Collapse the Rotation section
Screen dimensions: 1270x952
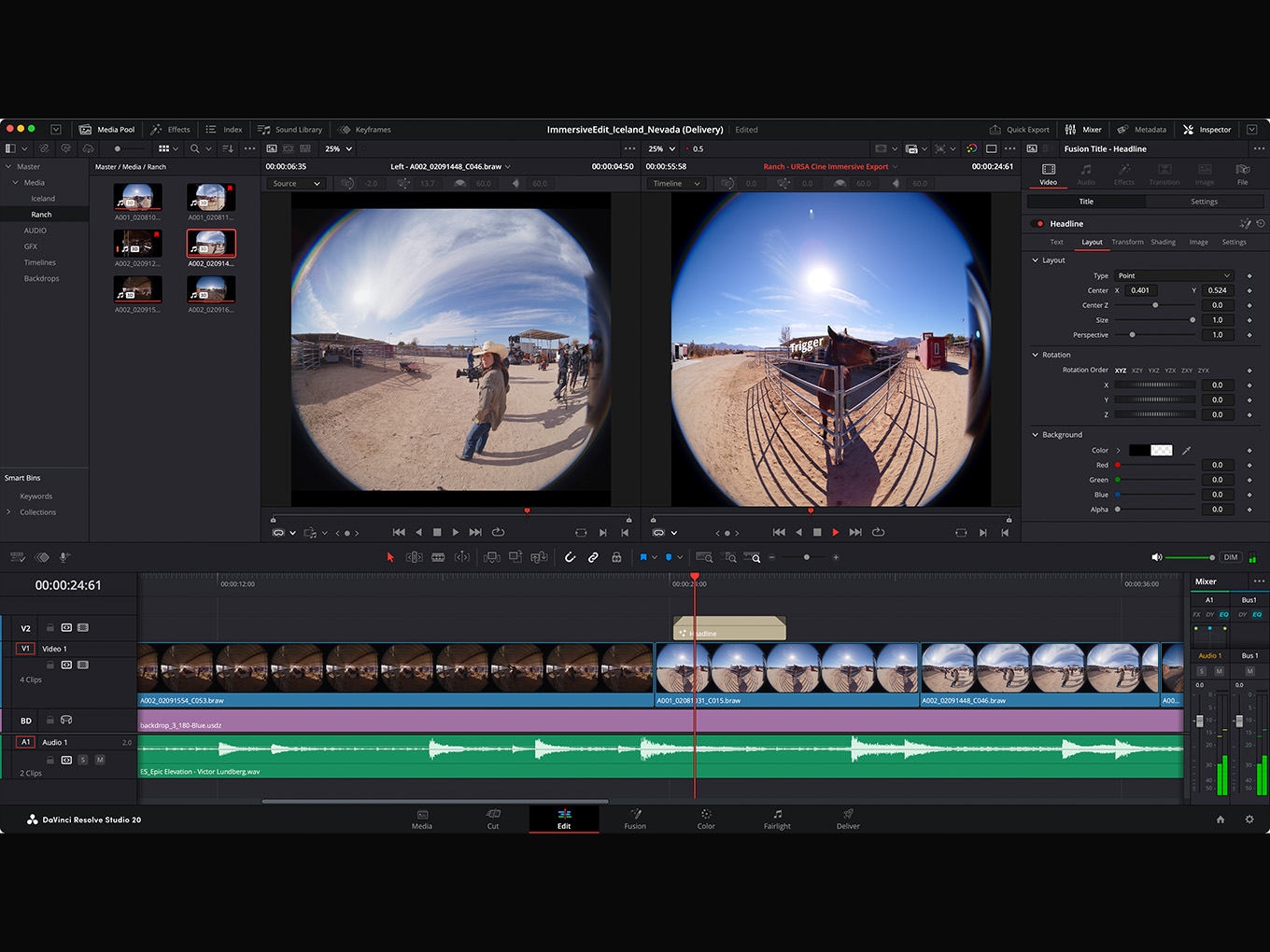click(1035, 355)
